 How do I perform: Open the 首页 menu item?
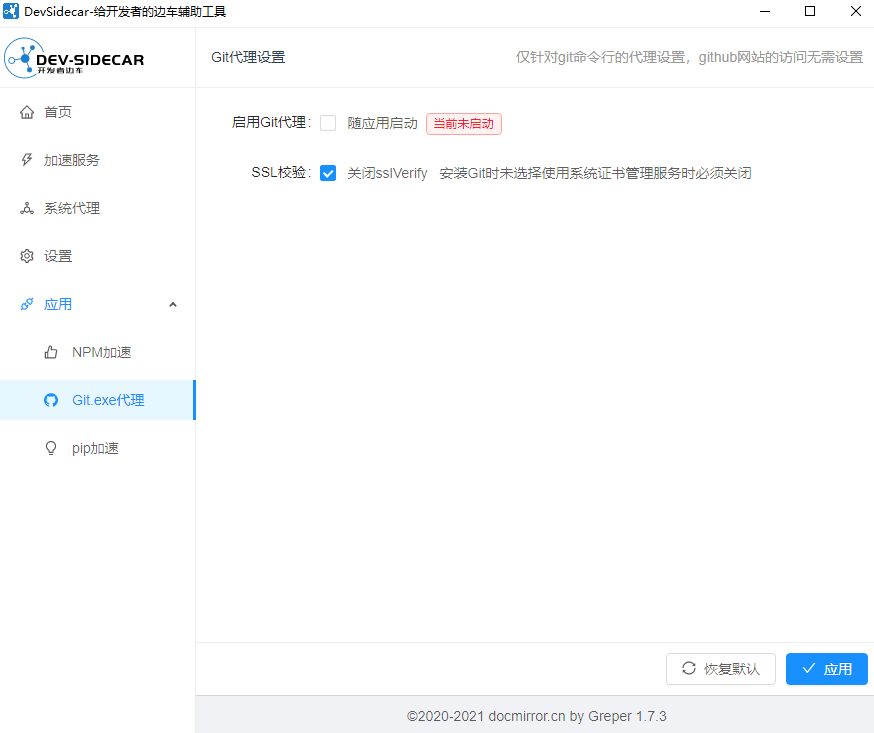(x=98, y=112)
